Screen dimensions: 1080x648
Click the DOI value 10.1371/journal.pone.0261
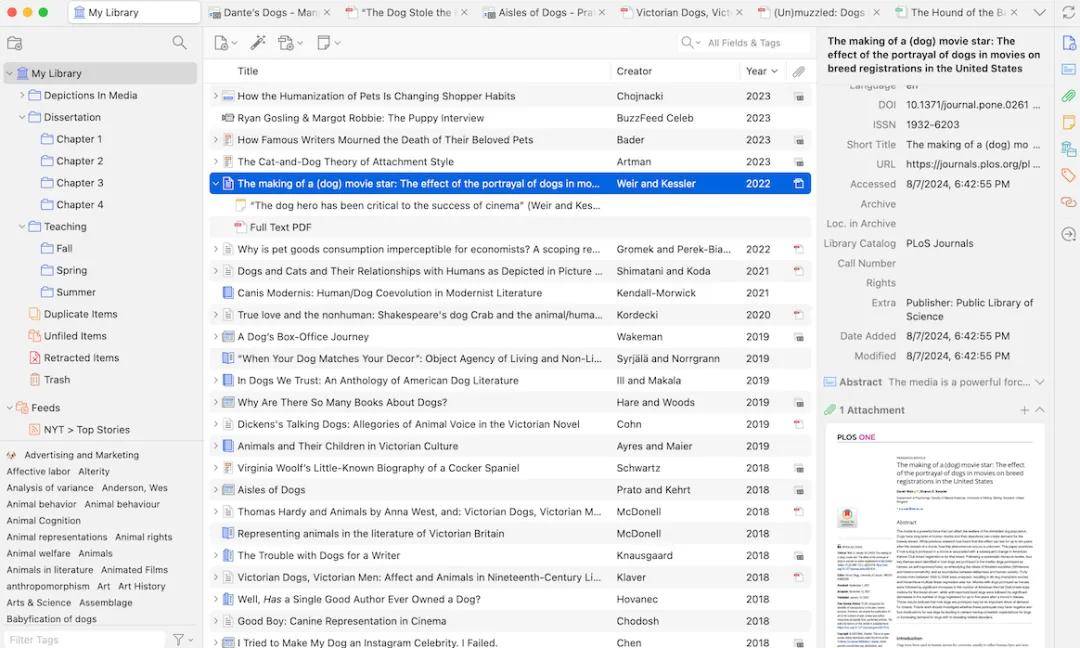973,105
